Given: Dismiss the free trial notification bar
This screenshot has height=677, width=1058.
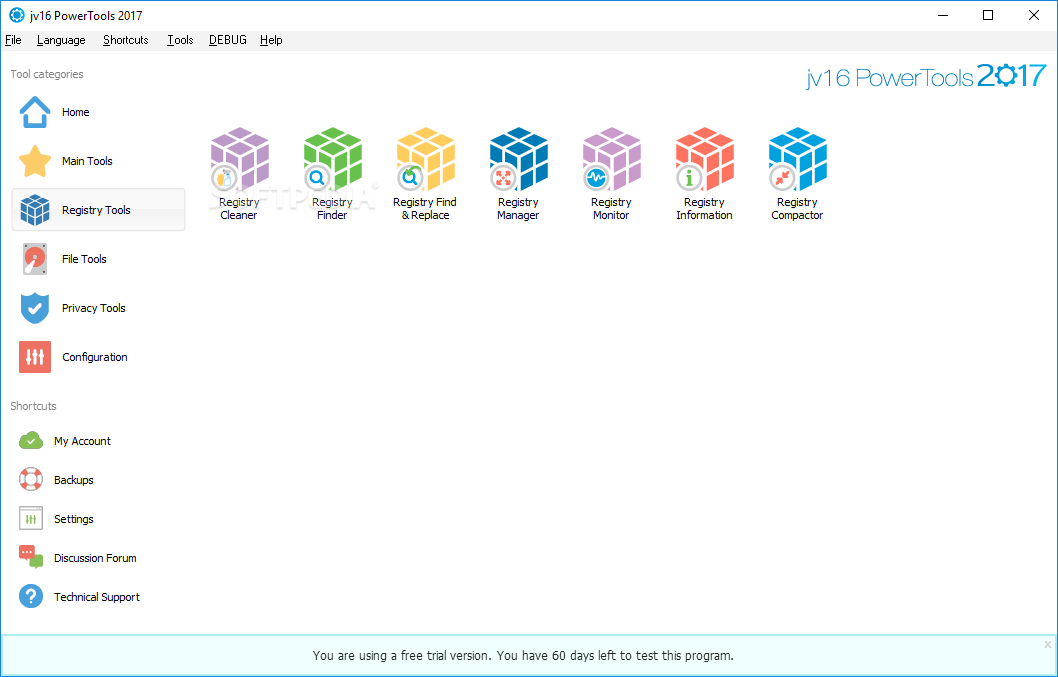Looking at the screenshot, I should tap(1048, 644).
